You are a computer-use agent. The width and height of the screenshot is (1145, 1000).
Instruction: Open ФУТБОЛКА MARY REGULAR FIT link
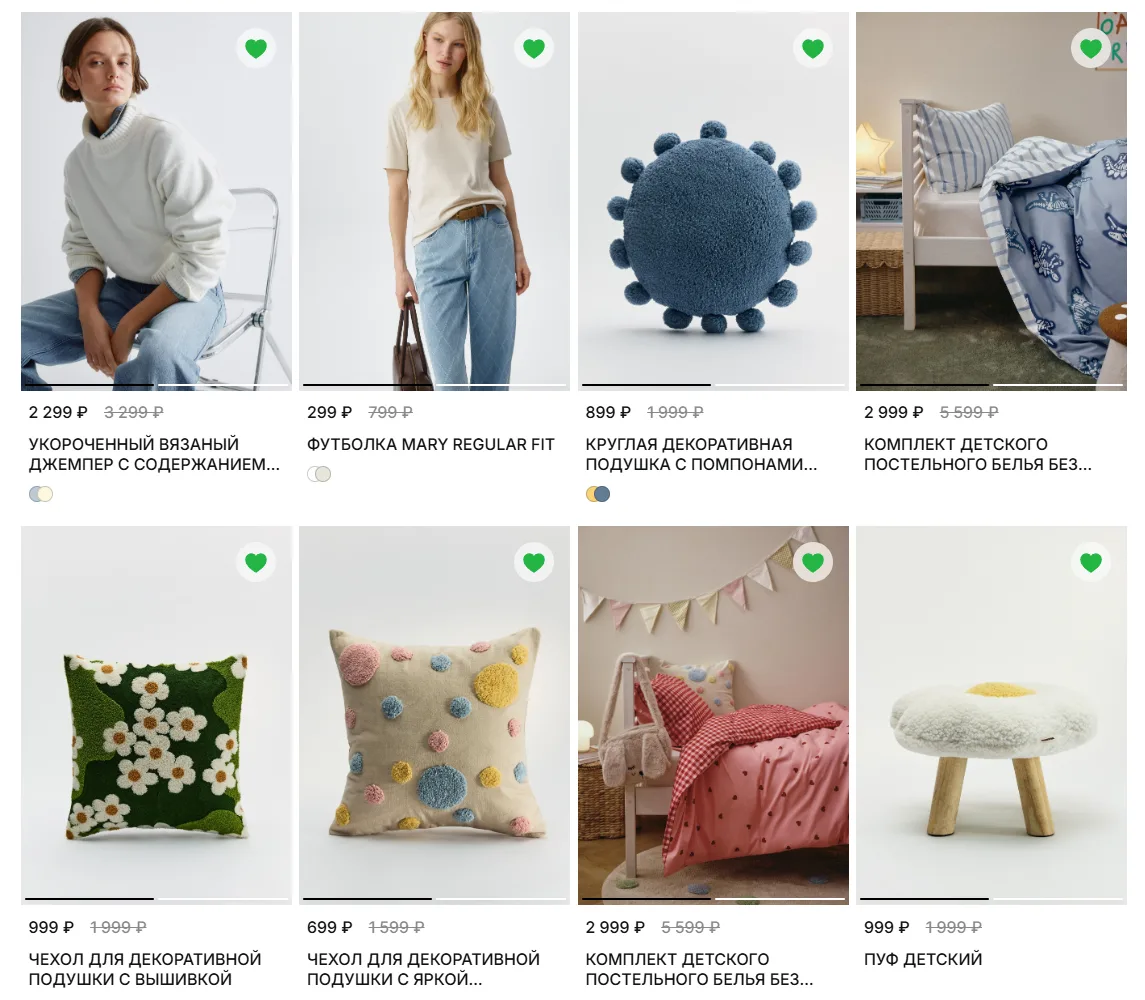coord(431,444)
